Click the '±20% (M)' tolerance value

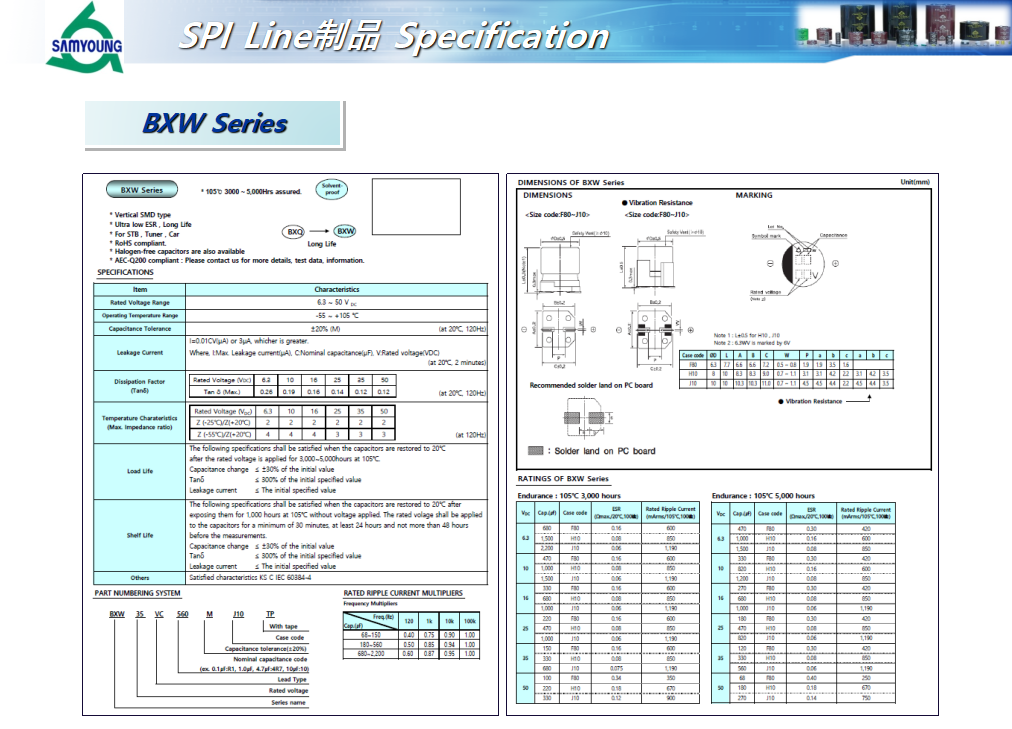pos(325,329)
